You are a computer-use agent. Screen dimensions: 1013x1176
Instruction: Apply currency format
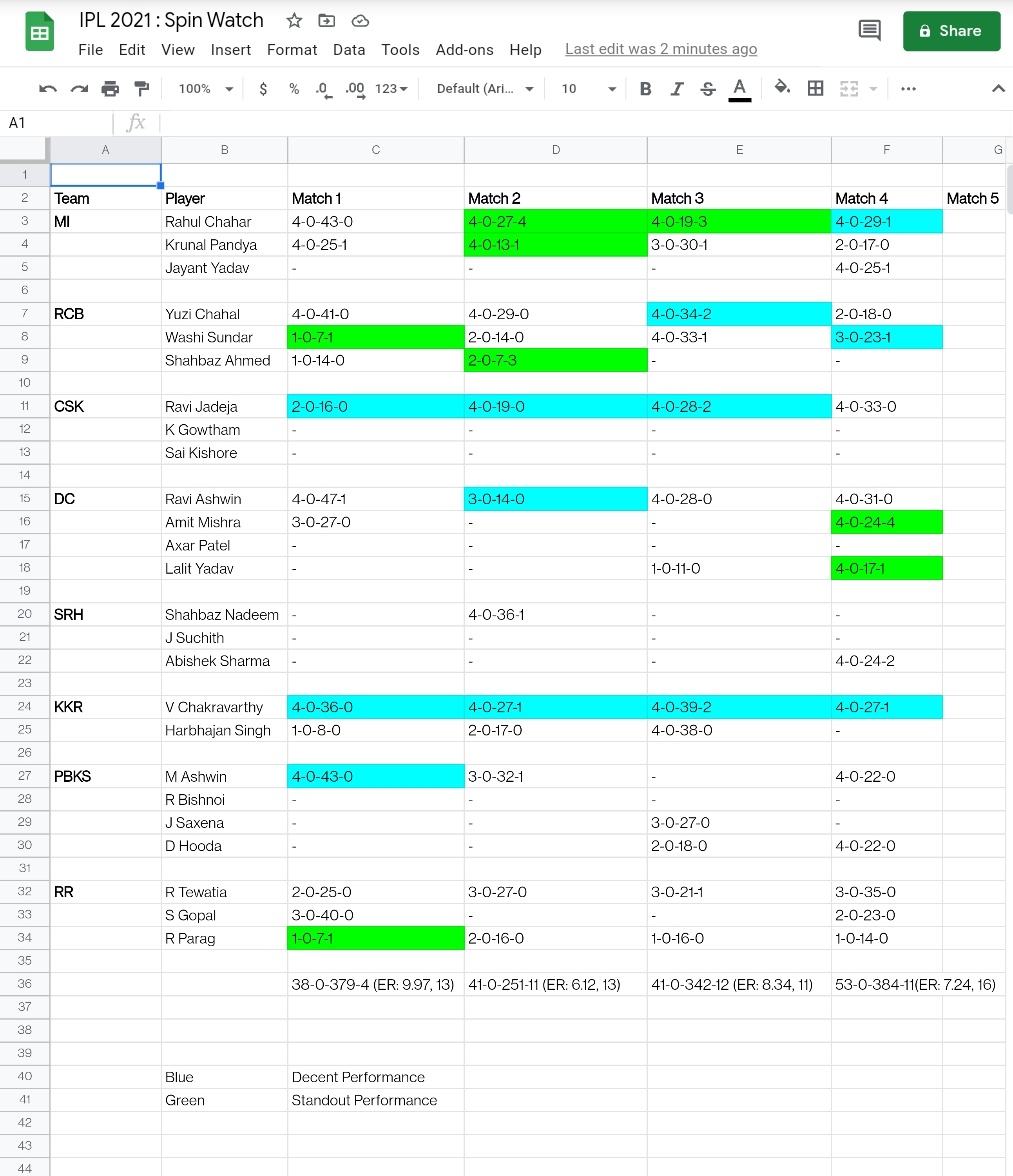263,88
